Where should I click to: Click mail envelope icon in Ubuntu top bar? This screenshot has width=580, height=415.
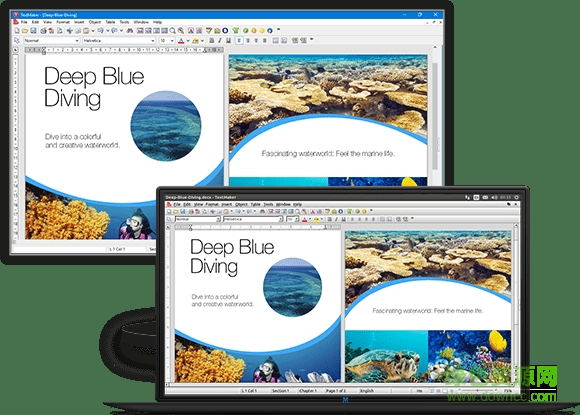pos(485,198)
